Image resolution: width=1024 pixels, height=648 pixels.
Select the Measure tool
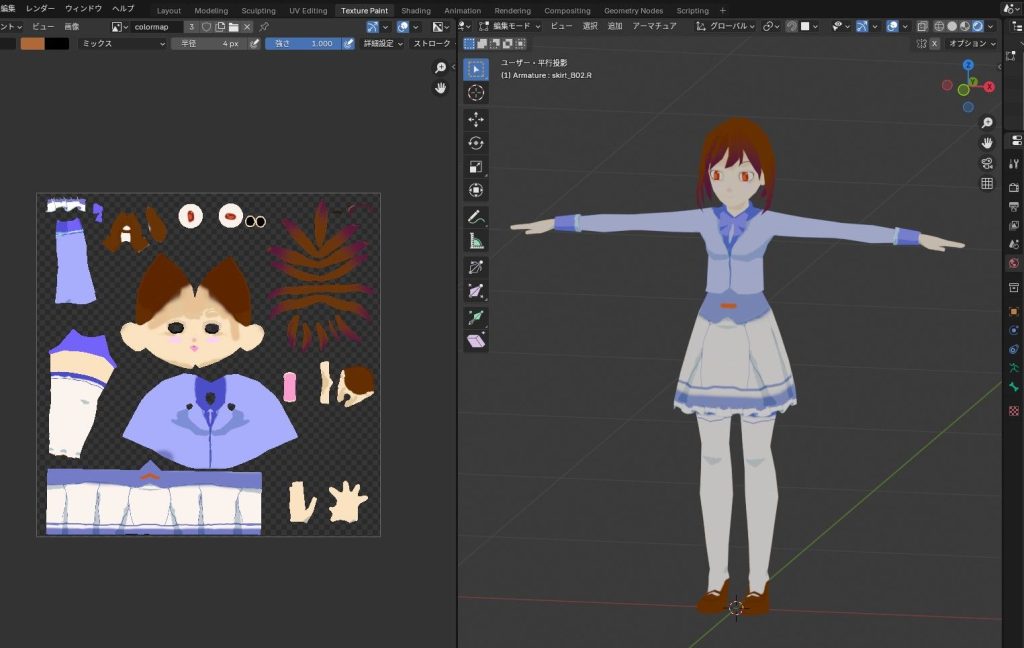pos(476,241)
